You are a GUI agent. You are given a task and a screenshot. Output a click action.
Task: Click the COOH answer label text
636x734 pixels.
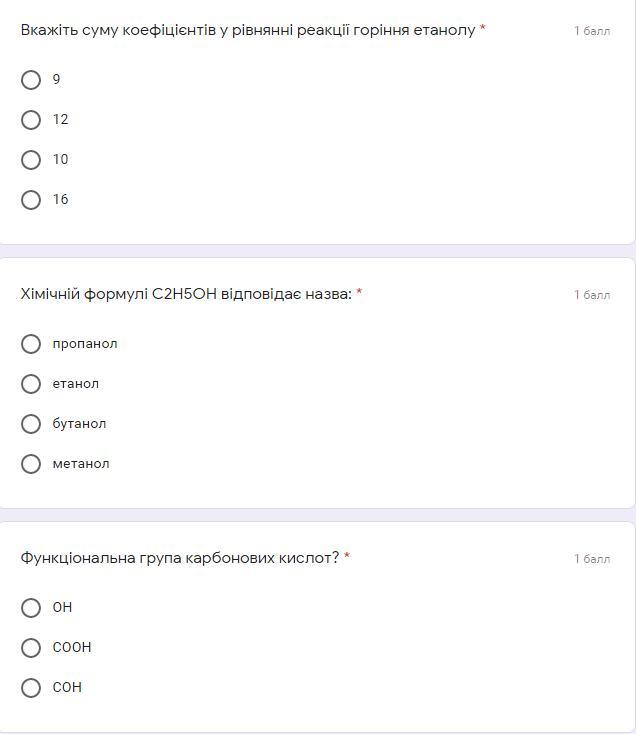point(72,648)
